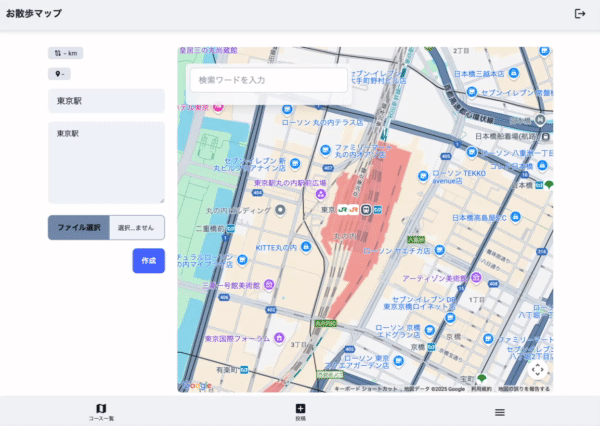
Task: Select the ローソン TEKKO avenue店 marker
Action: pos(423,176)
